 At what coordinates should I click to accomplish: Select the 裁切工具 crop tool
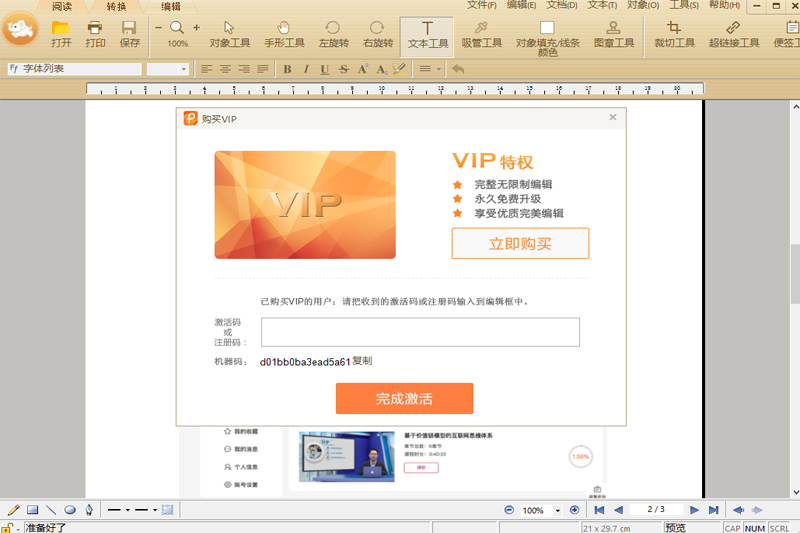(674, 34)
